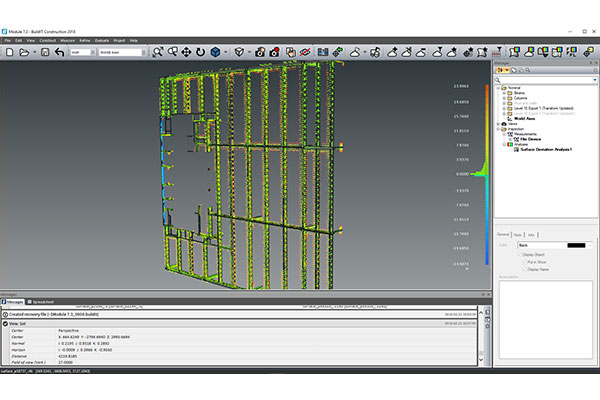Viewport: 600px width, 400px height.
Task: Select the World Axes tree item
Action: [527, 117]
